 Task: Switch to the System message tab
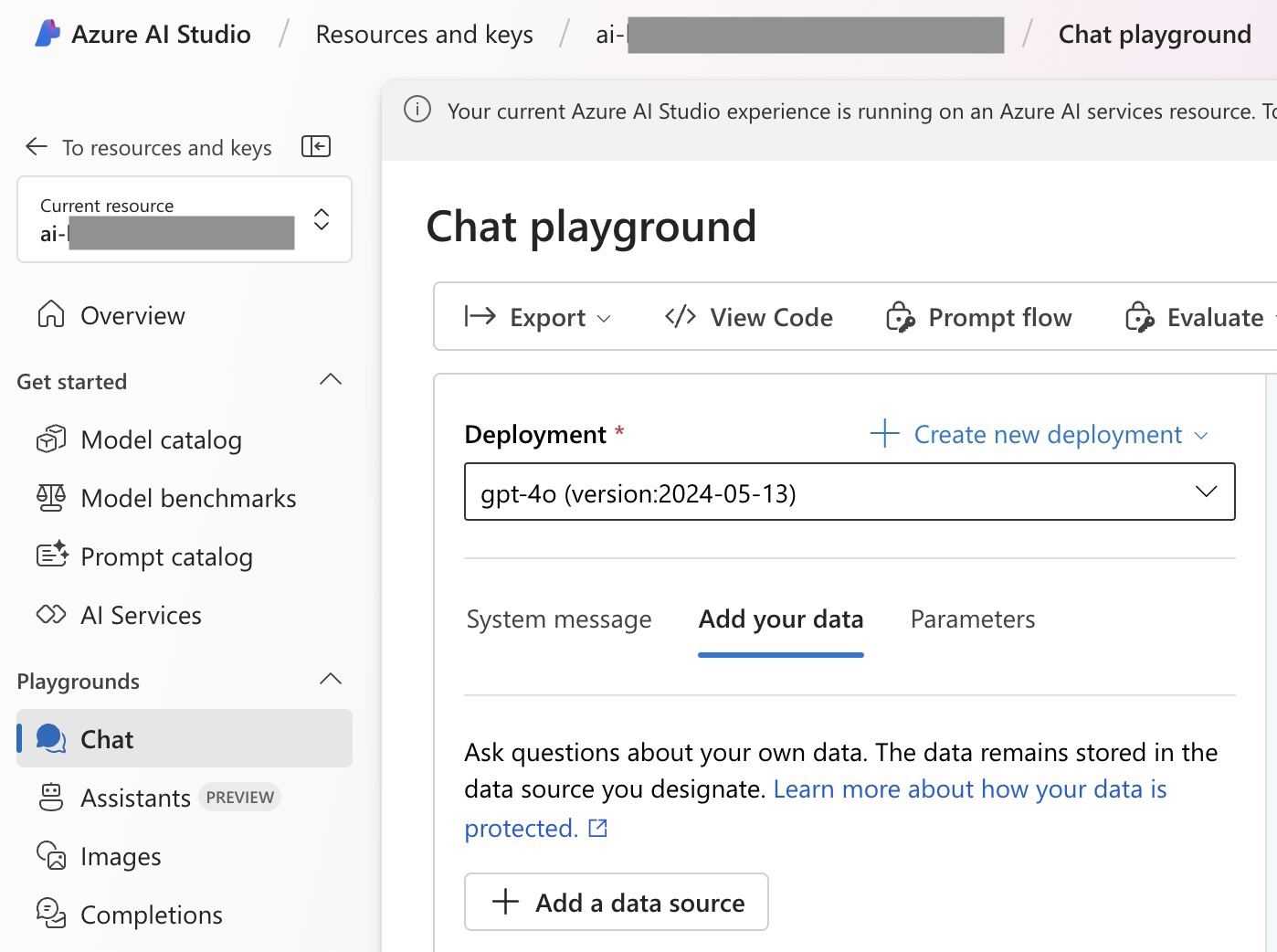pos(559,619)
